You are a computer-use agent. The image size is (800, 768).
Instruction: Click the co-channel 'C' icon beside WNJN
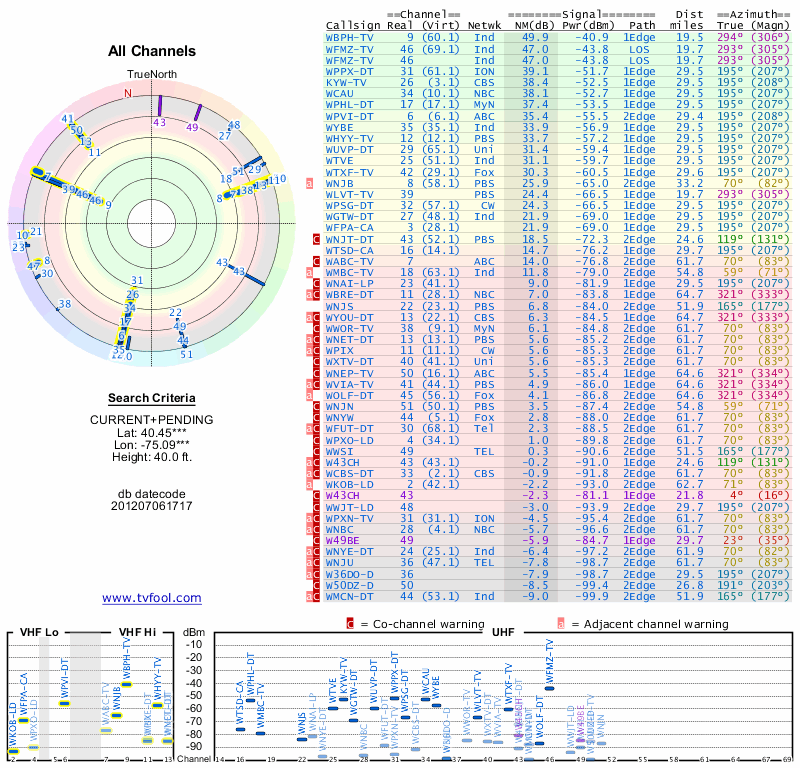316,407
